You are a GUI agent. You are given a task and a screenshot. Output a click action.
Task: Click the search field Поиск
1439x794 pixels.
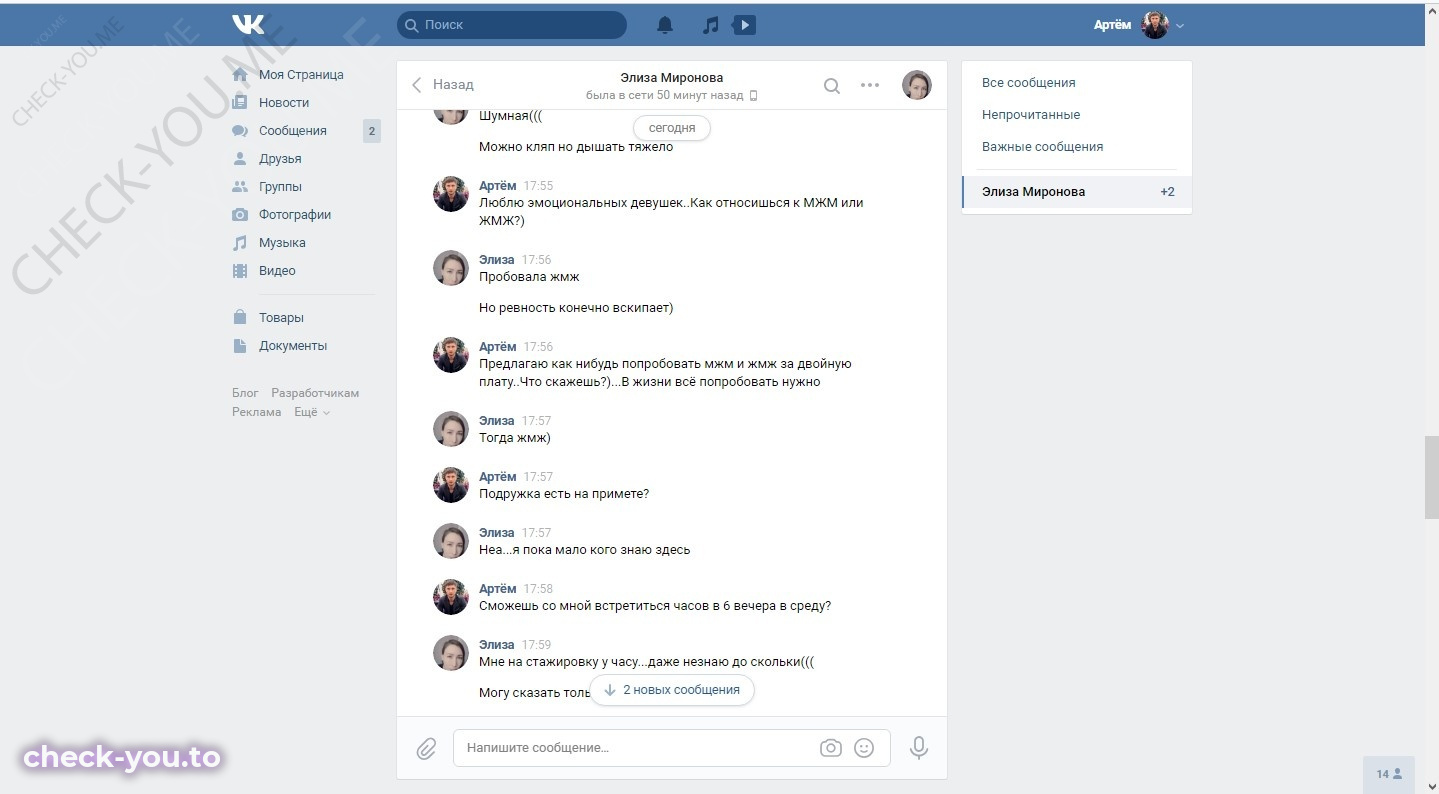[x=512, y=24]
